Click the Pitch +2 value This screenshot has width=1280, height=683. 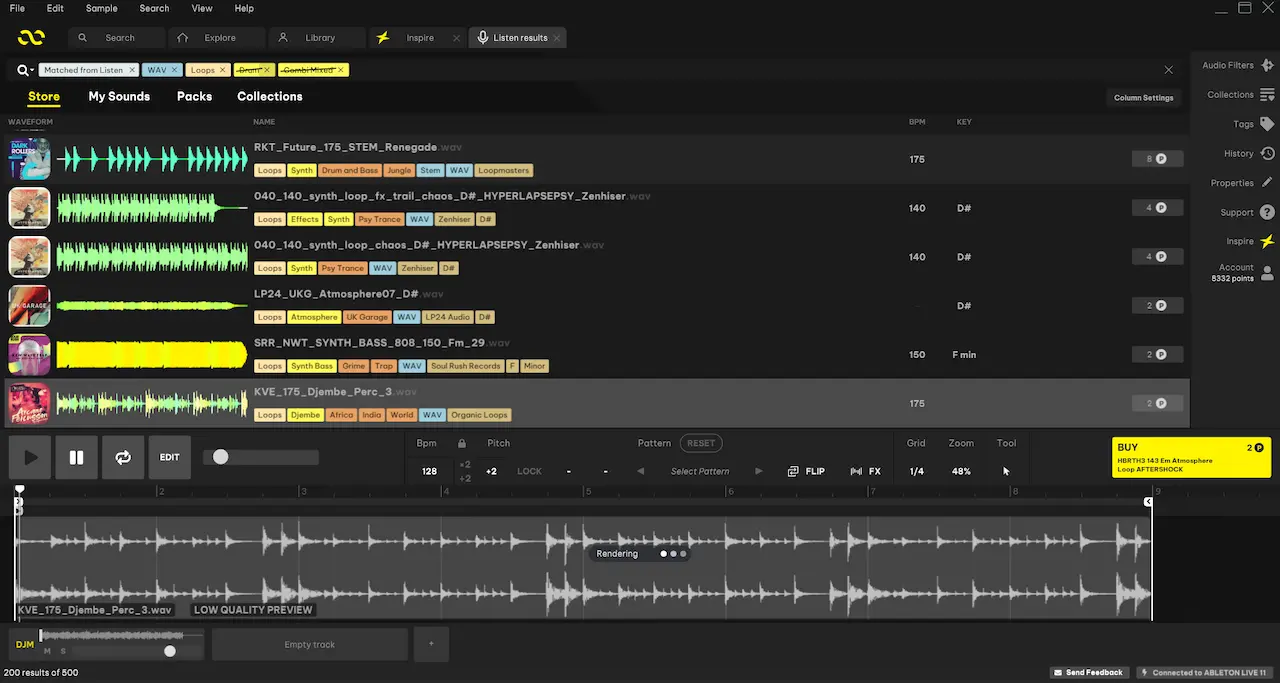(491, 471)
